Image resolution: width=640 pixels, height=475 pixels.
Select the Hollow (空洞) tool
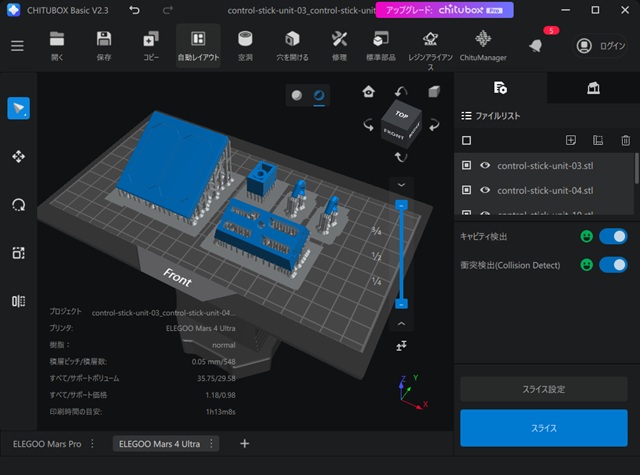[245, 46]
